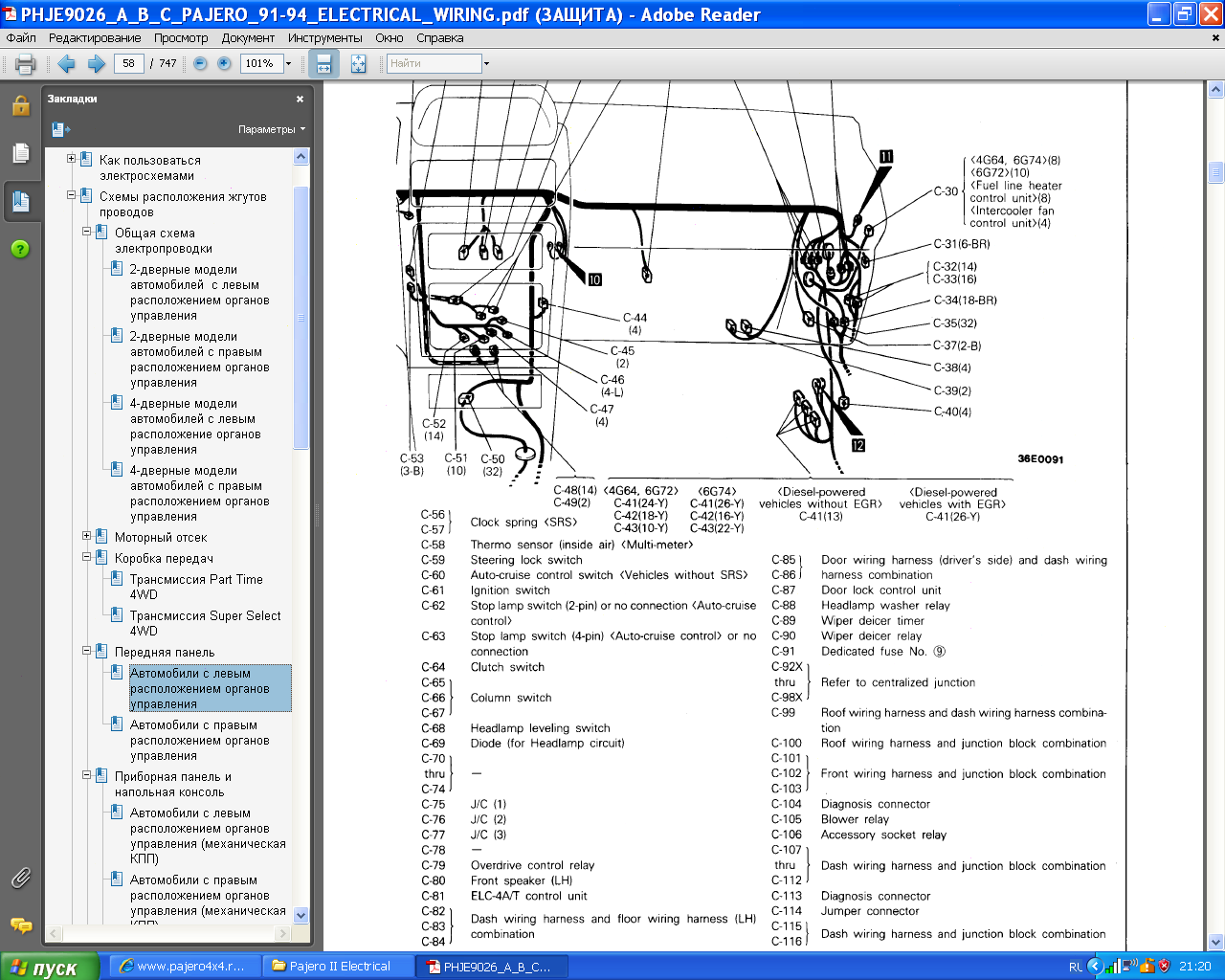The height and width of the screenshot is (980, 1225).
Task: Zoom in with the plus button
Action: point(224,64)
